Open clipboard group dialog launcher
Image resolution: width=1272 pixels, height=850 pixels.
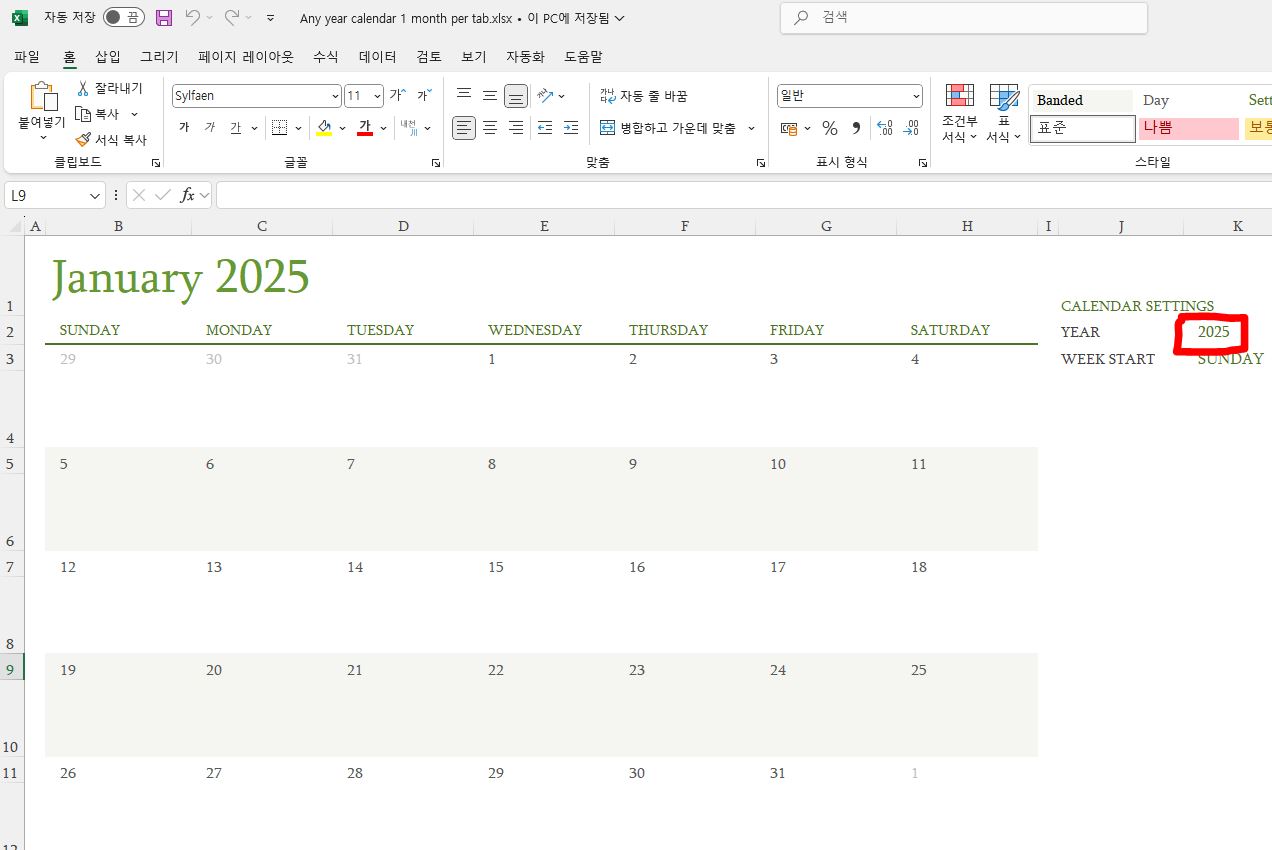pos(155,162)
